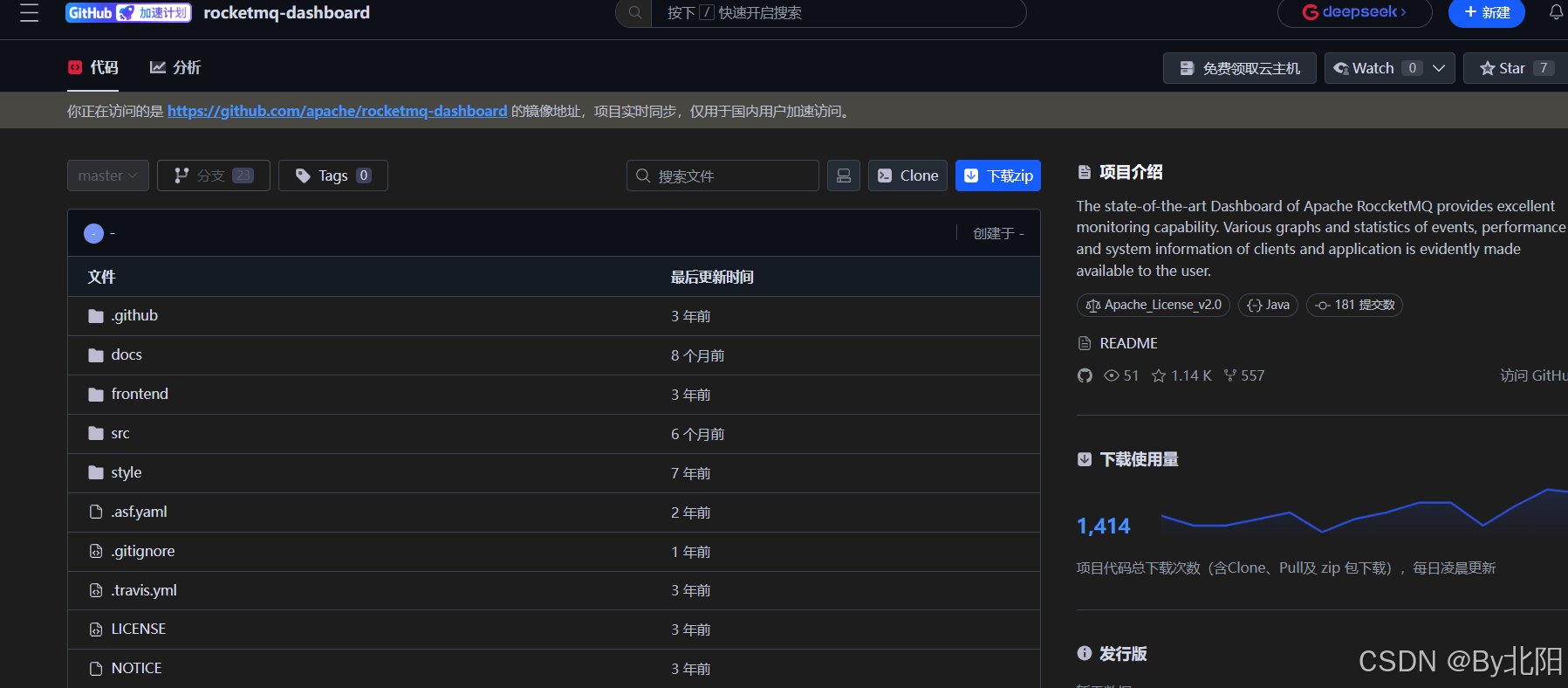
Task: Click the 访问 GitHub link
Action: click(1533, 375)
